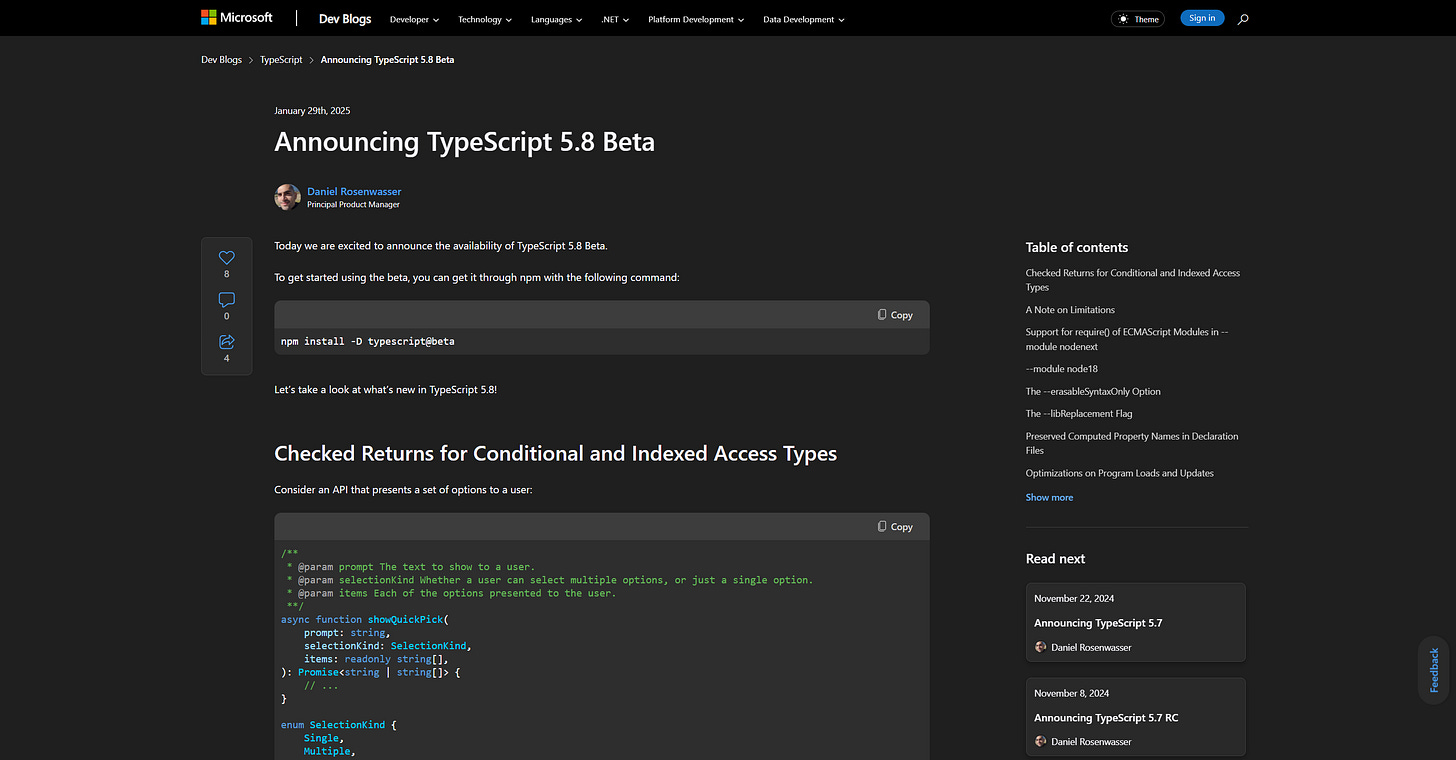Click the npm install -D typescript@beta text
This screenshot has width=1456, height=760.
click(x=368, y=342)
